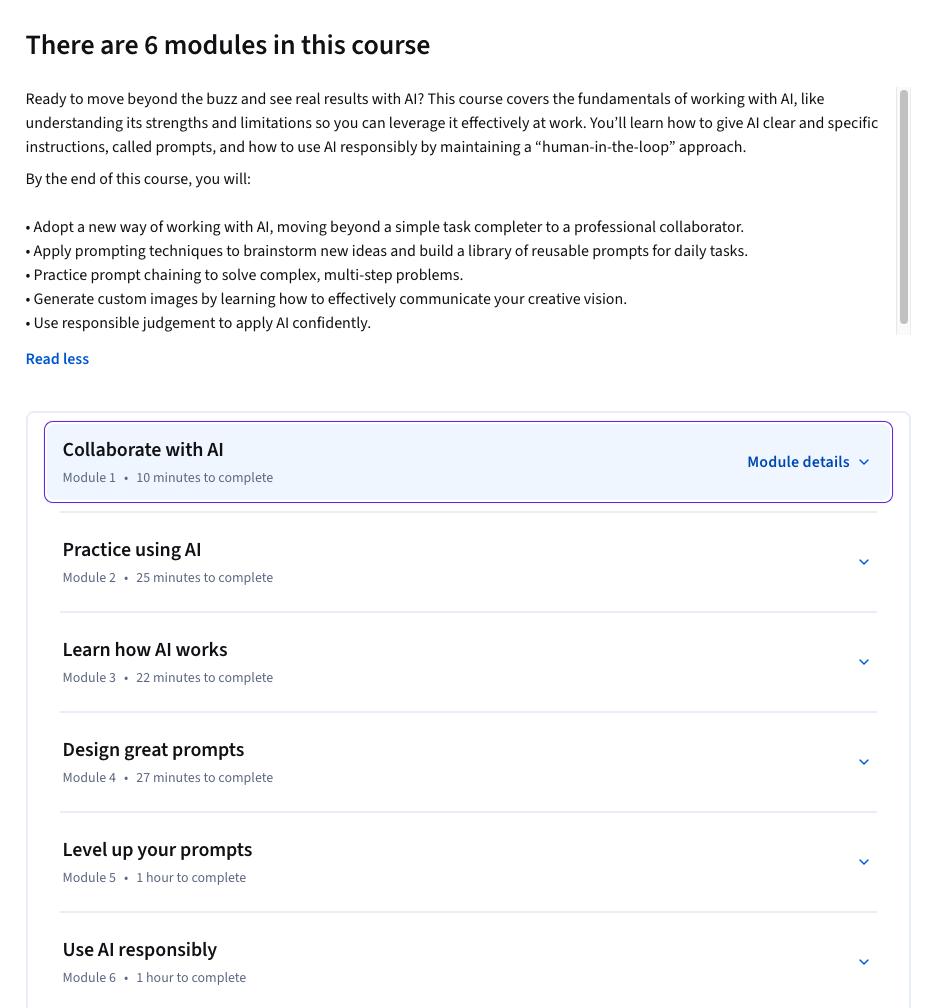Click the chevron beside "Module details"

coord(864,462)
